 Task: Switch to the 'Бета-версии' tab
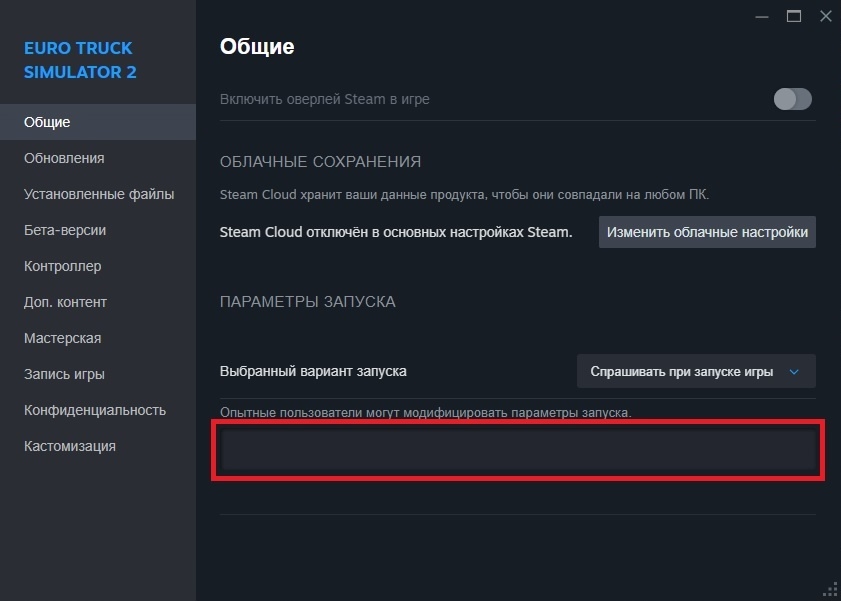[x=65, y=230]
